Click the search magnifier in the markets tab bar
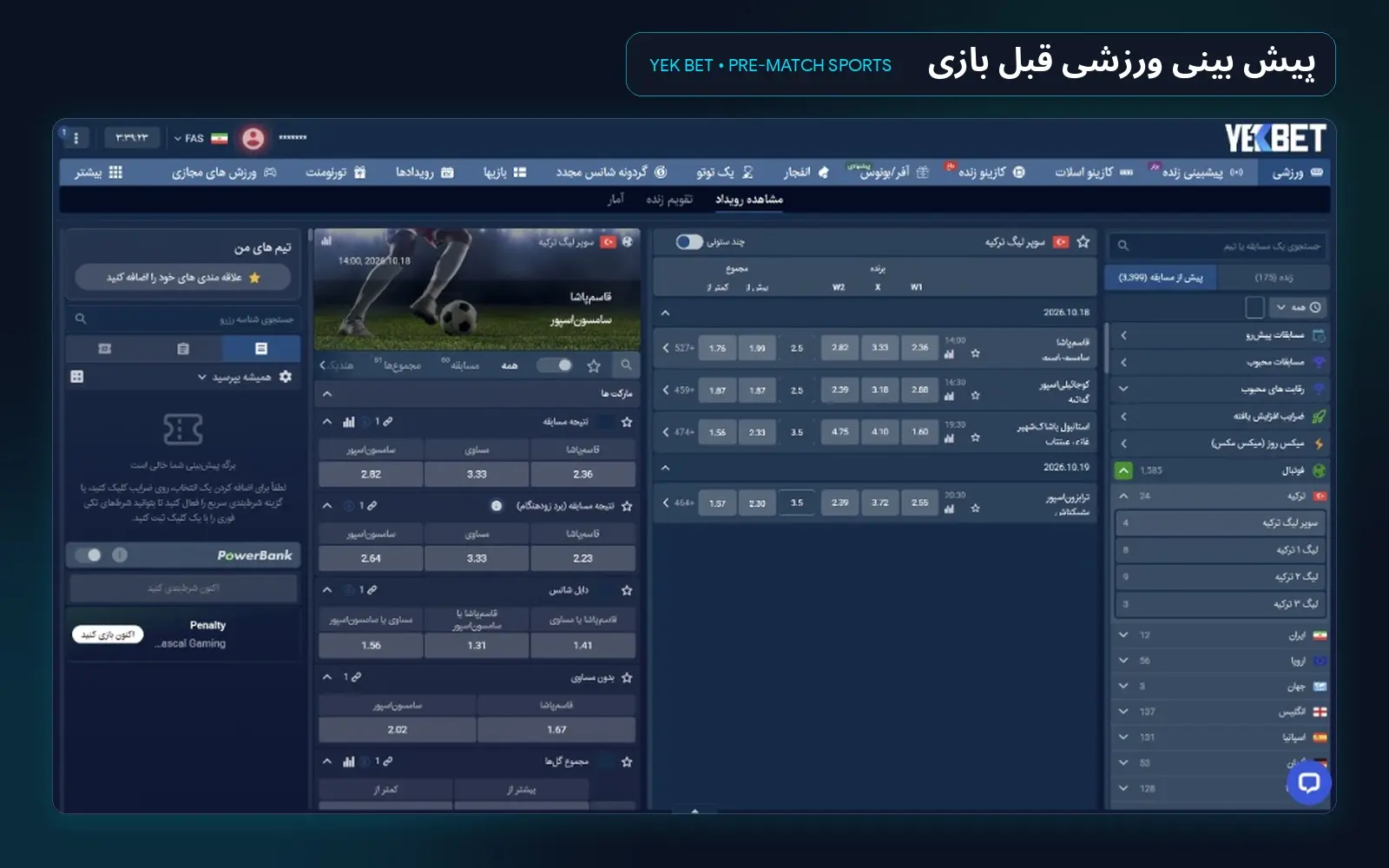 coord(626,365)
